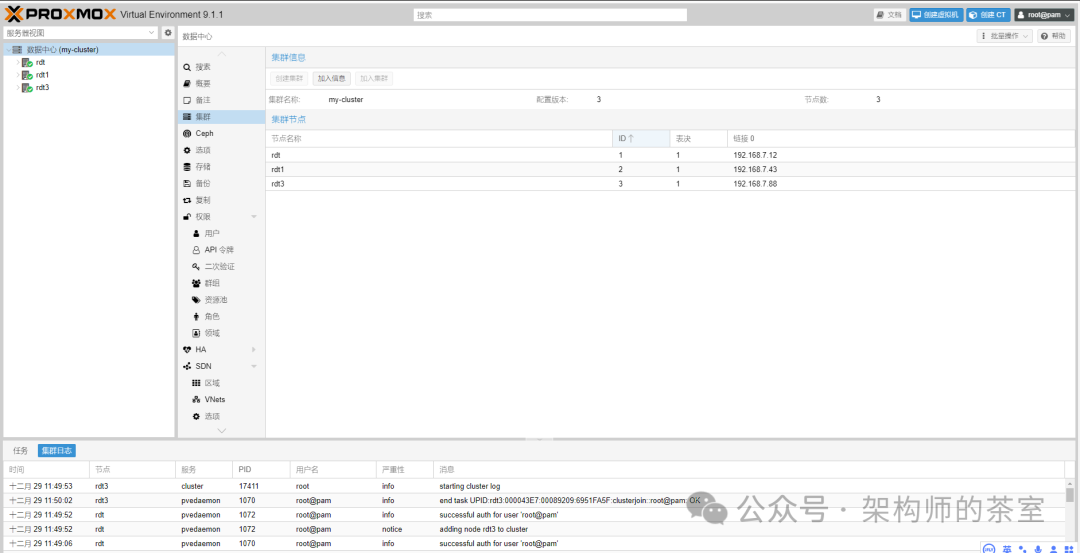Open 用户 users menu item
1080x553 pixels.
221,233
